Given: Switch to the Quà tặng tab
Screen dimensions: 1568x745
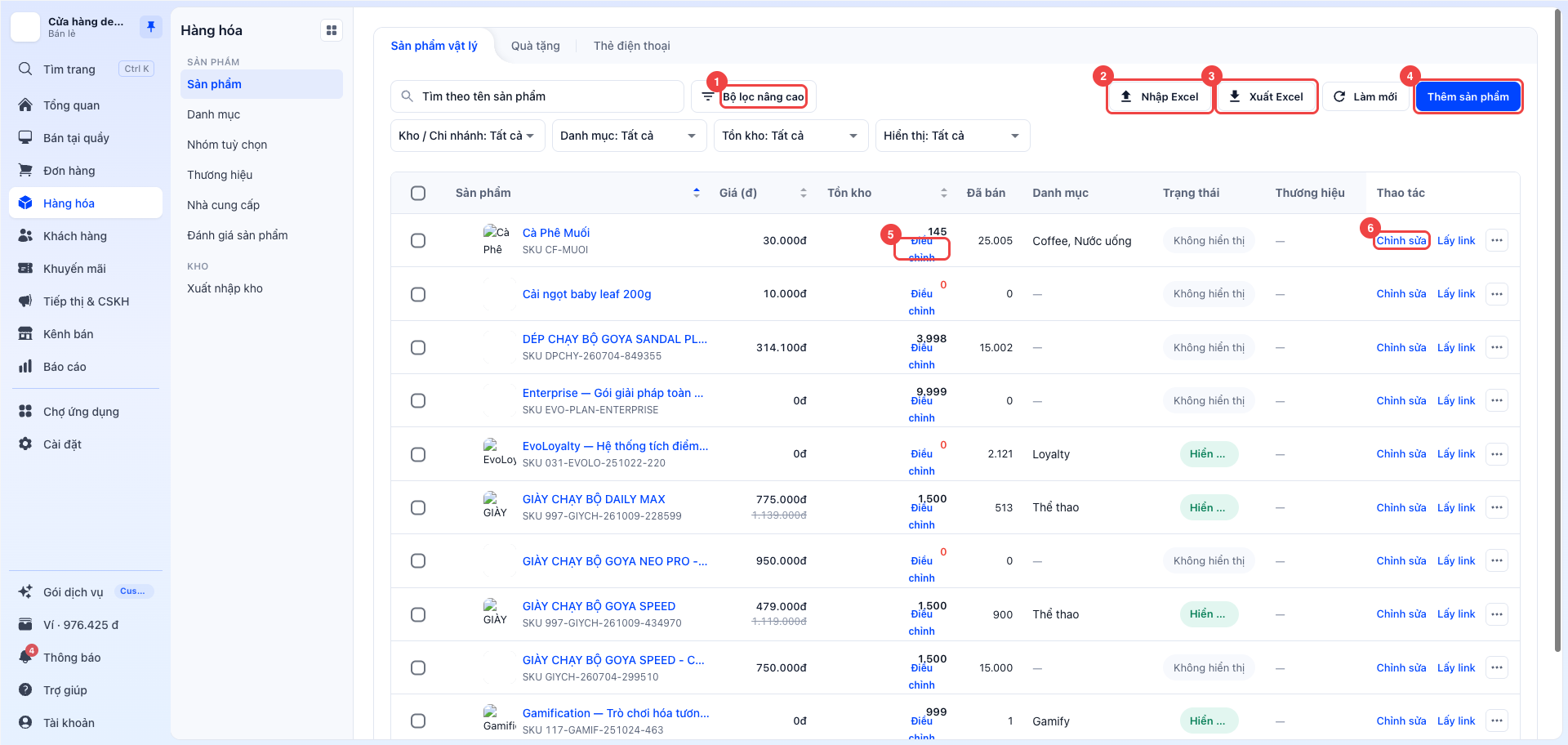Looking at the screenshot, I should 536,46.
